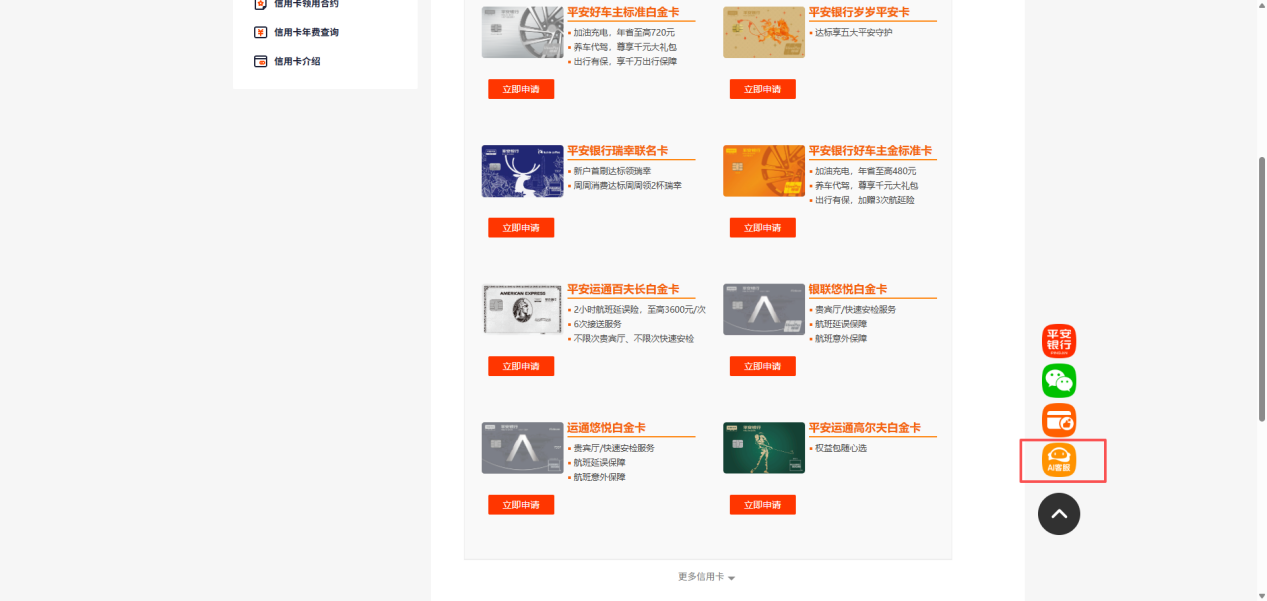This screenshot has width=1267, height=601.
Task: Open the 平安好车主标准白金卡 title link
Action: pyautogui.click(x=623, y=12)
